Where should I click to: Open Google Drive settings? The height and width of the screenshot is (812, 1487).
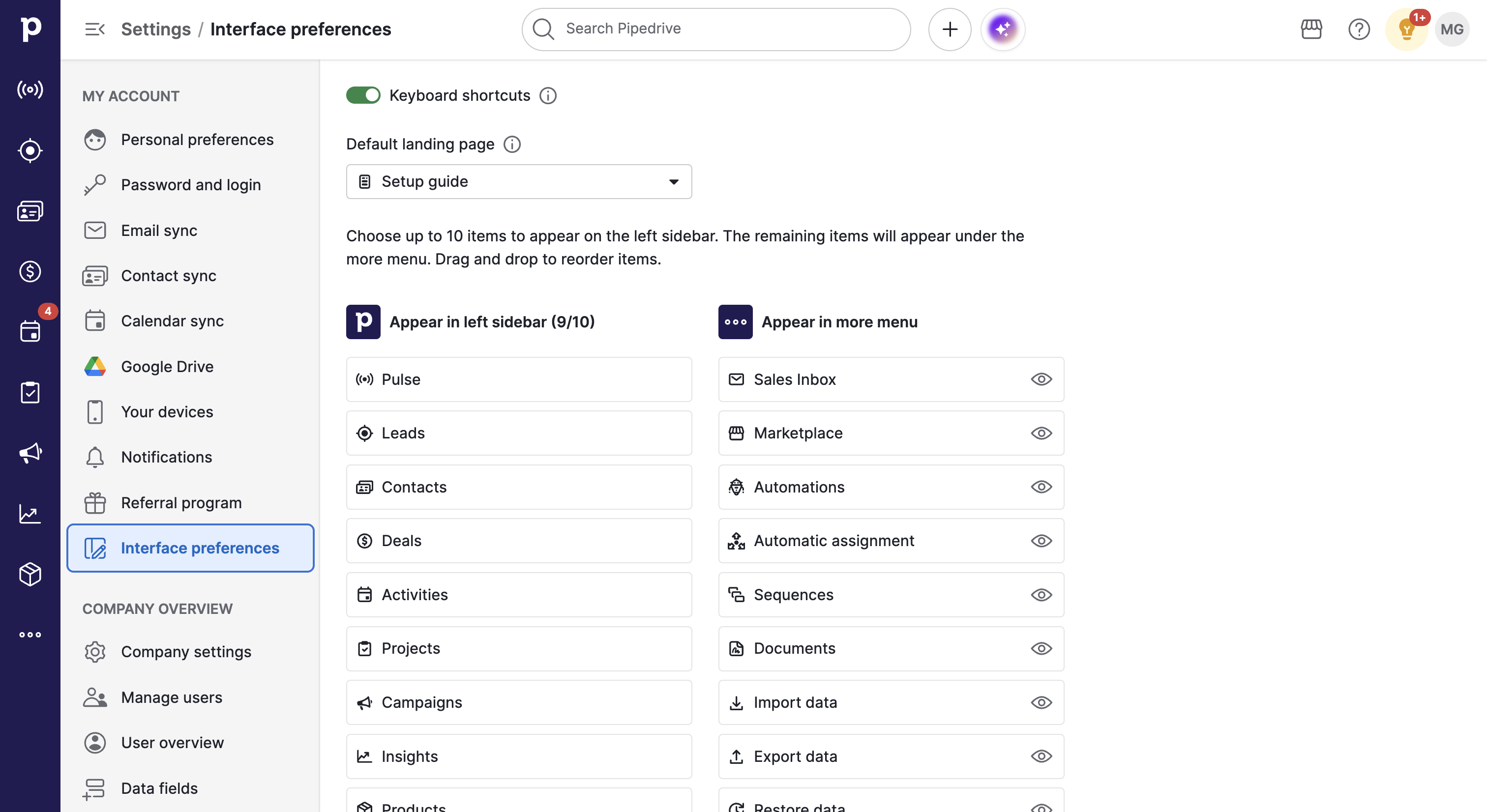[190, 367]
